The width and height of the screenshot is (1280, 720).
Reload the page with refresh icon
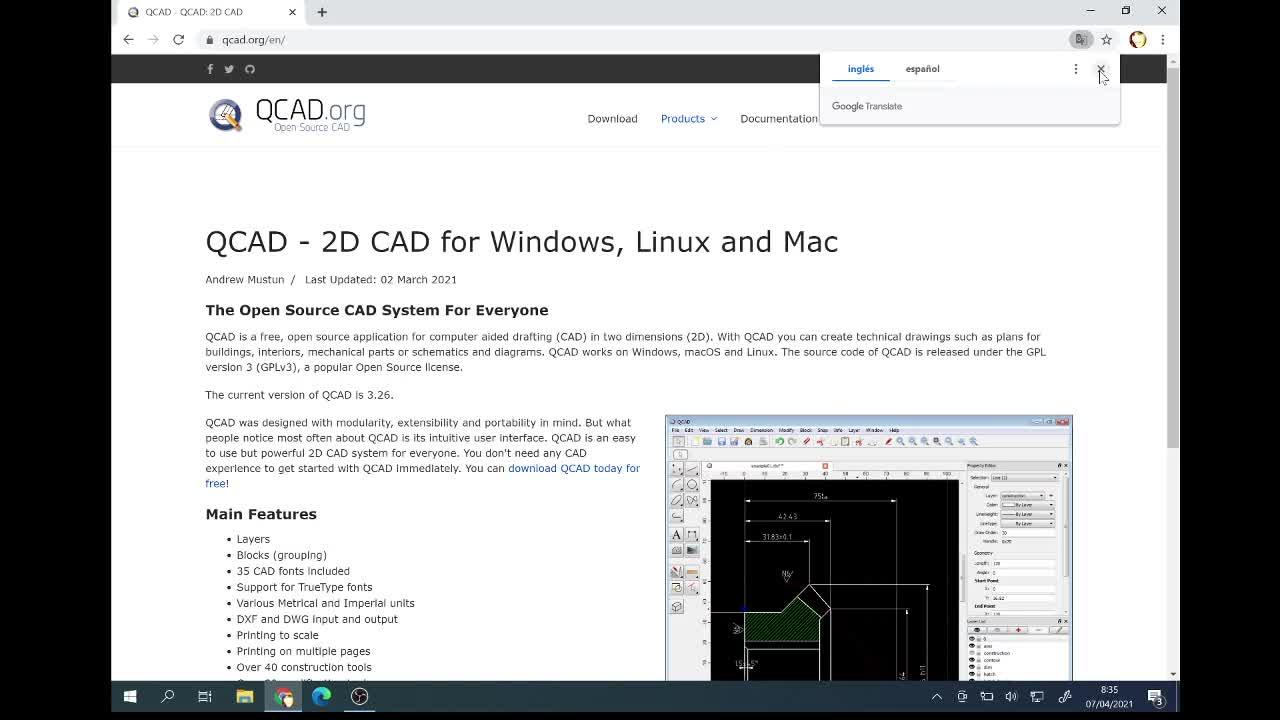[x=178, y=39]
